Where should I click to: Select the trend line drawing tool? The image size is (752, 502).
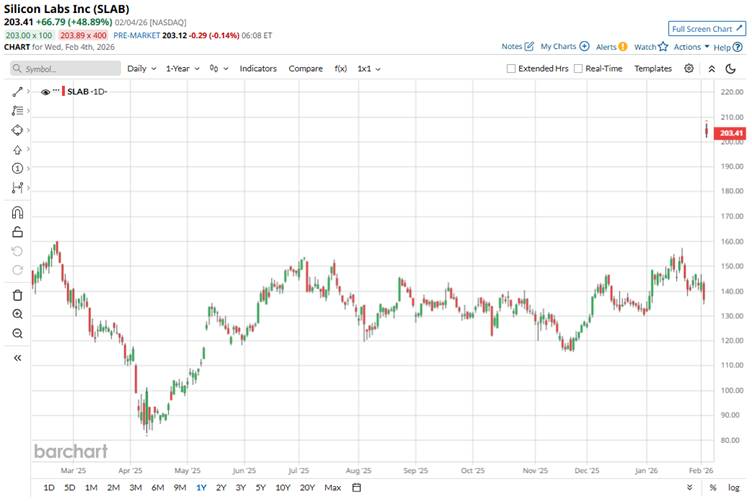tap(17, 91)
